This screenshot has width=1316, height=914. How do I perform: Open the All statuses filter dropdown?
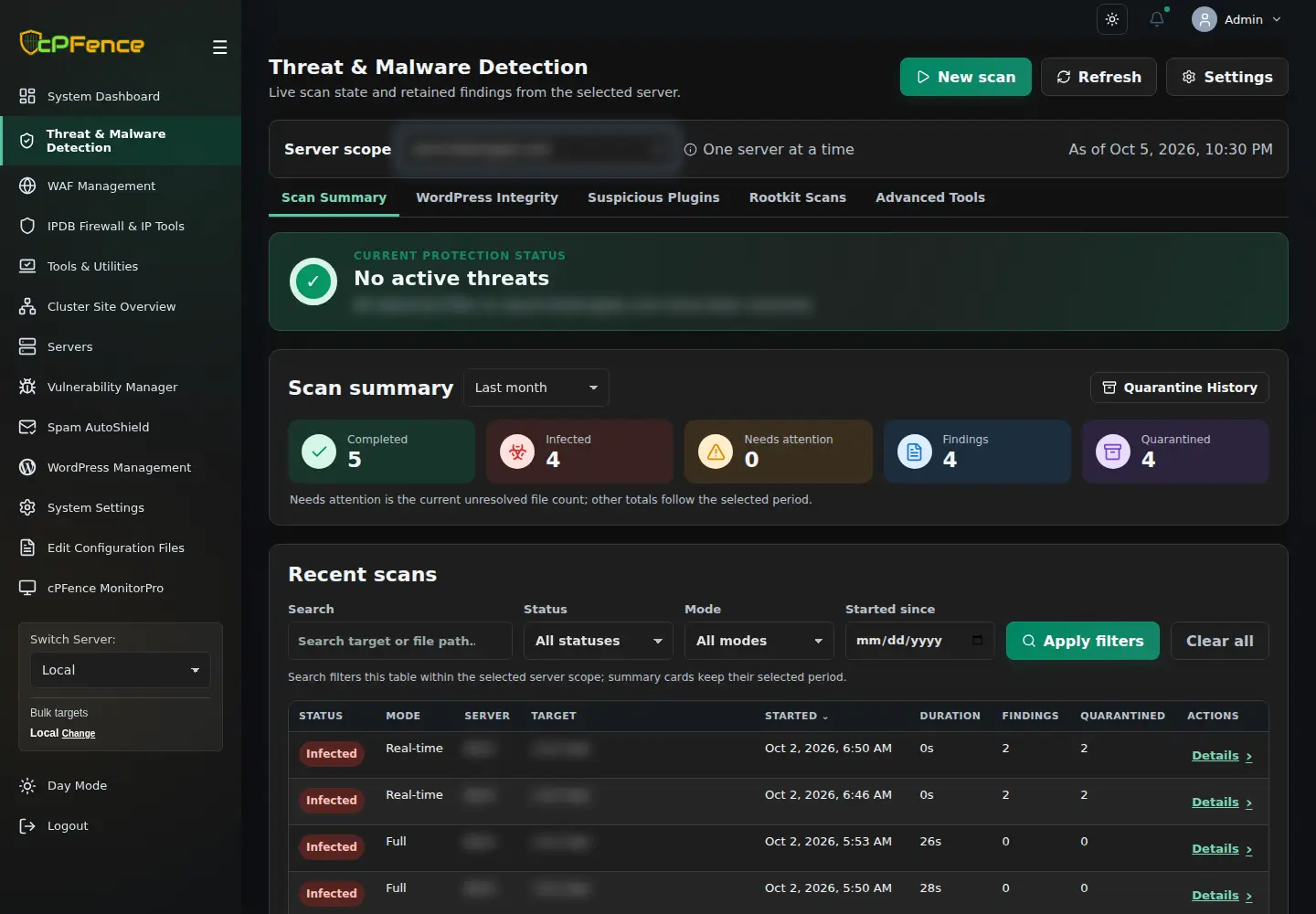tap(599, 641)
